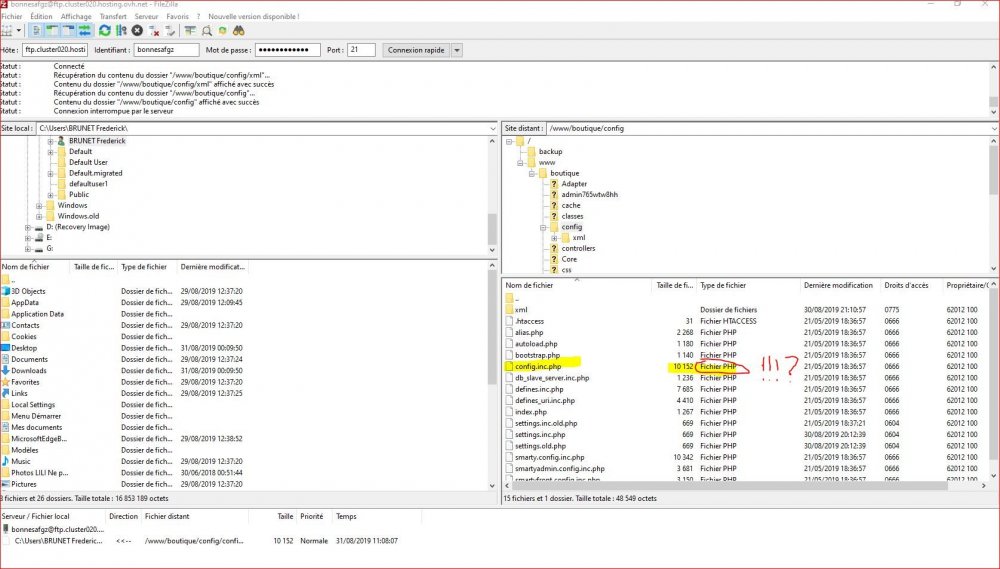Viewport: 1000px width, 569px height.
Task: Open the Quickconnect history dropdown arrow
Action: click(457, 50)
